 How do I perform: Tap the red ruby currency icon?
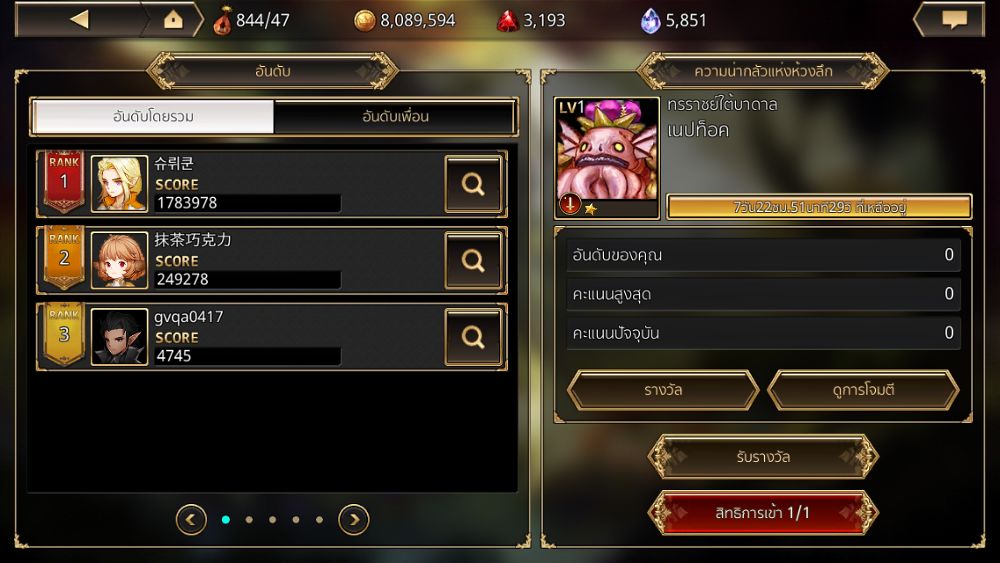[508, 20]
